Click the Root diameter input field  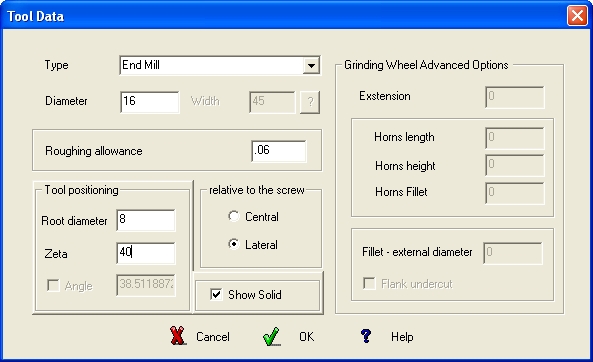click(146, 220)
